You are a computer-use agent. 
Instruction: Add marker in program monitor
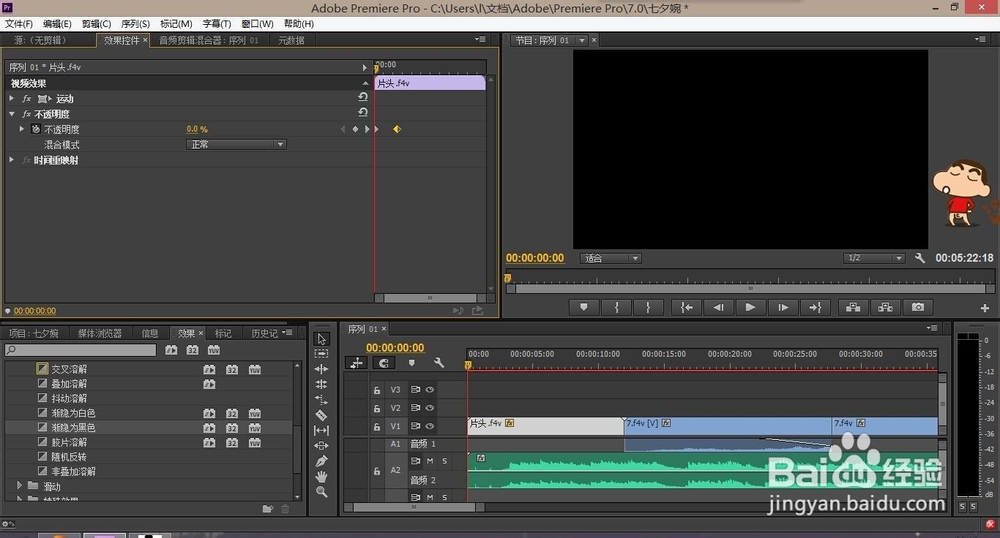(584, 307)
